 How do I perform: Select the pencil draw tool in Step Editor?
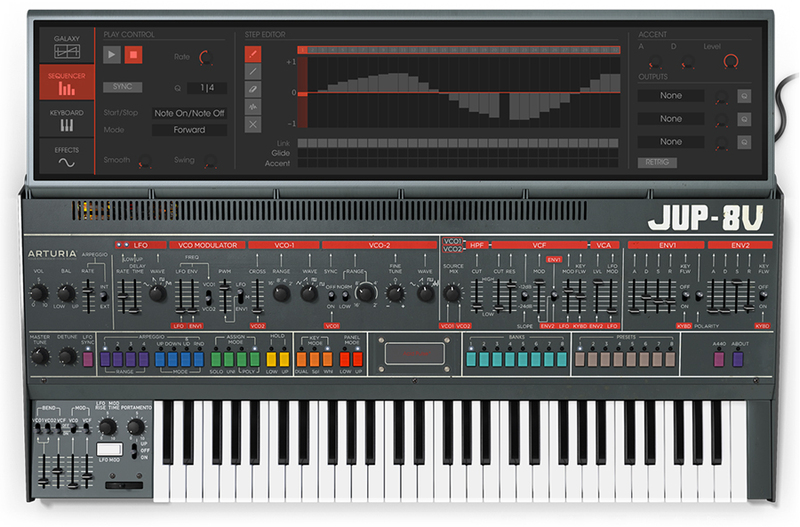(x=253, y=54)
